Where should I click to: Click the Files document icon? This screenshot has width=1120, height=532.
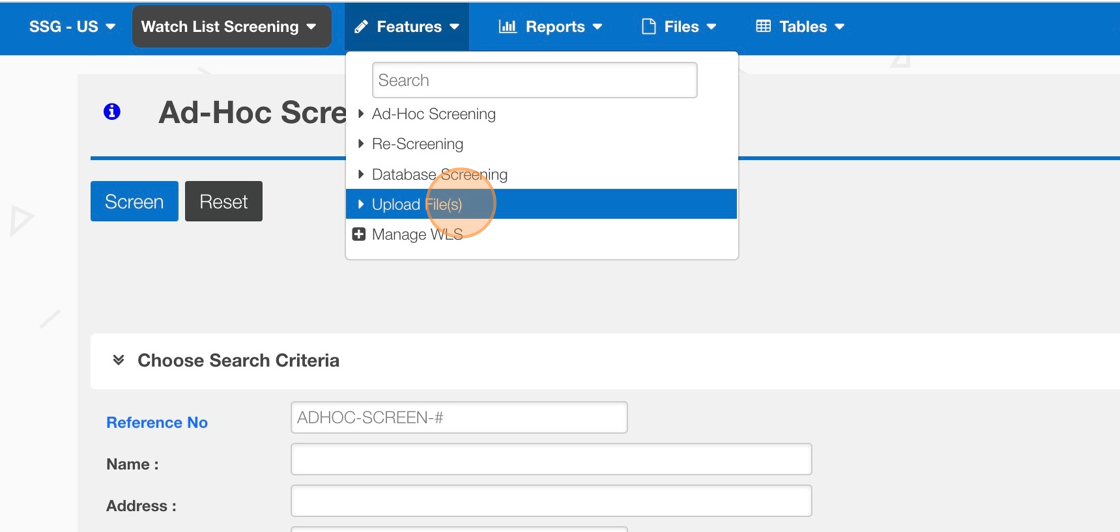(649, 27)
